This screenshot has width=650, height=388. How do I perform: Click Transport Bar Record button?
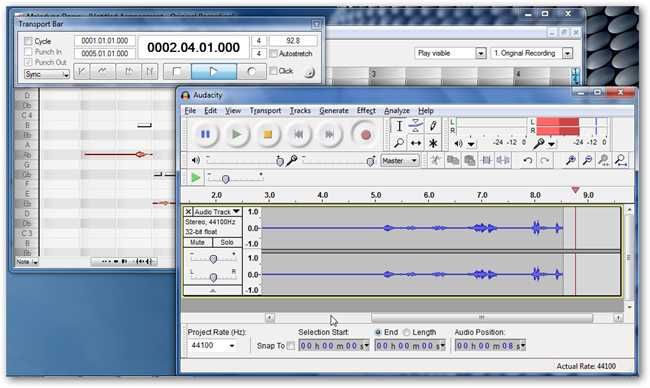tap(252, 72)
